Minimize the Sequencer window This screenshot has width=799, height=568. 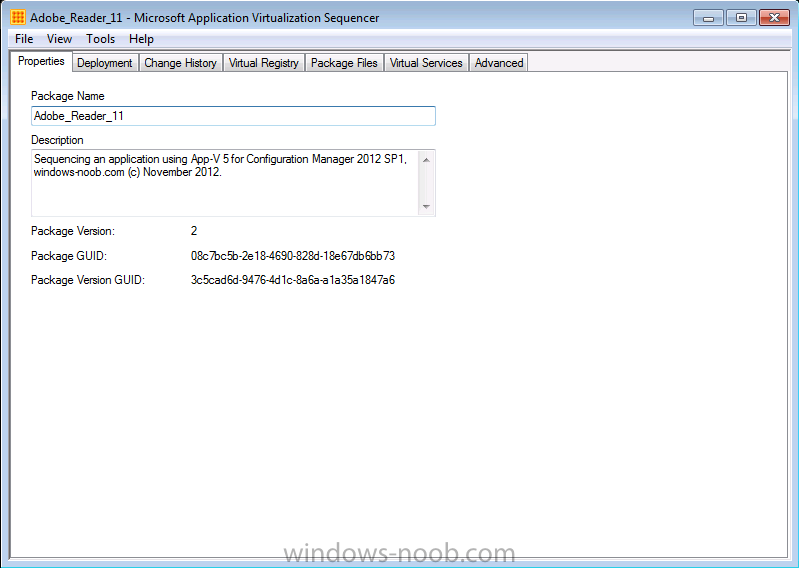point(708,18)
